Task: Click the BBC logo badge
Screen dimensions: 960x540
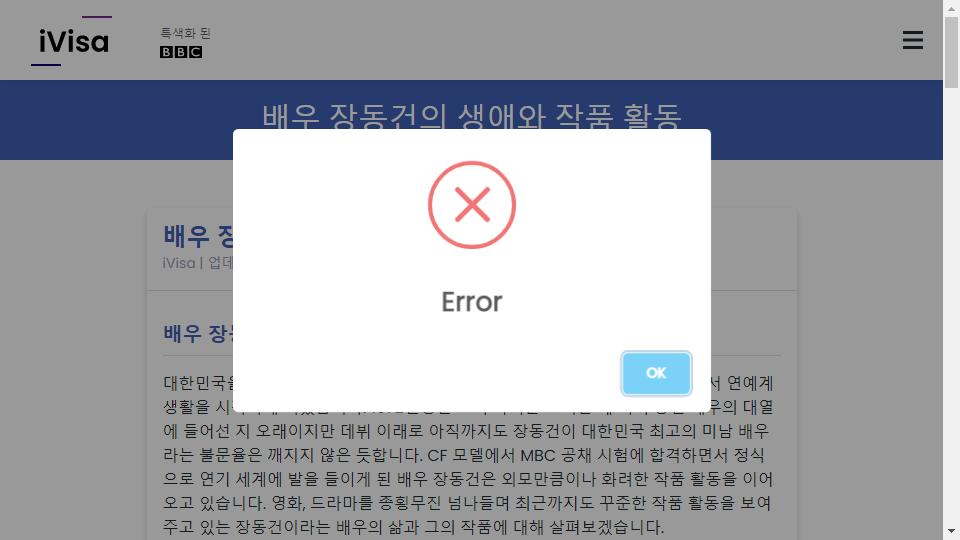Action: [181, 52]
